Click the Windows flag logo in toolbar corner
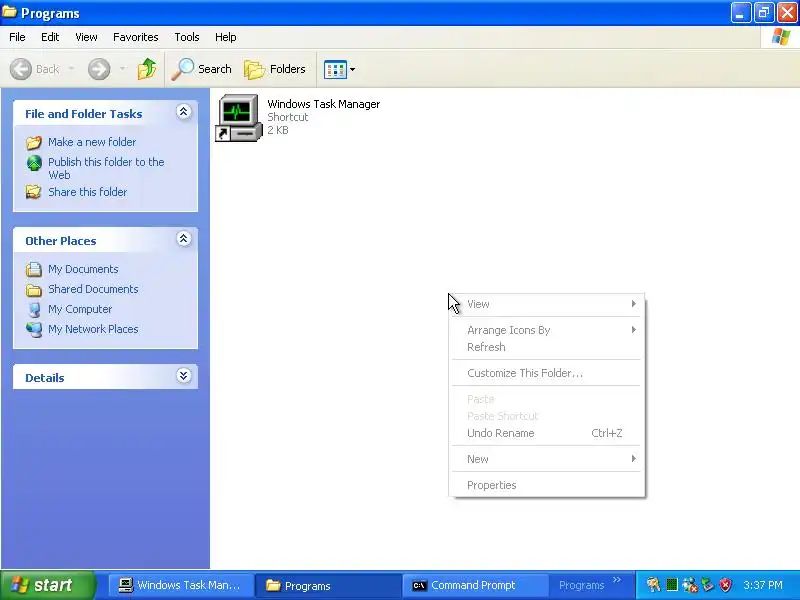Image resolution: width=800 pixels, height=600 pixels. 781,37
